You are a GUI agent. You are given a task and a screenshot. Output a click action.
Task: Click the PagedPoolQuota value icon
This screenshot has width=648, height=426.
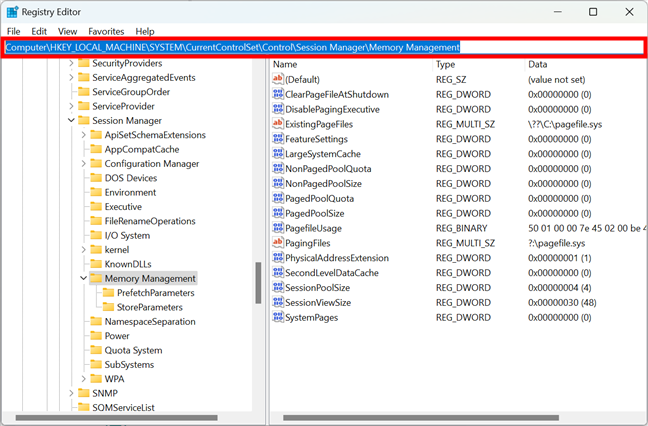[278, 198]
